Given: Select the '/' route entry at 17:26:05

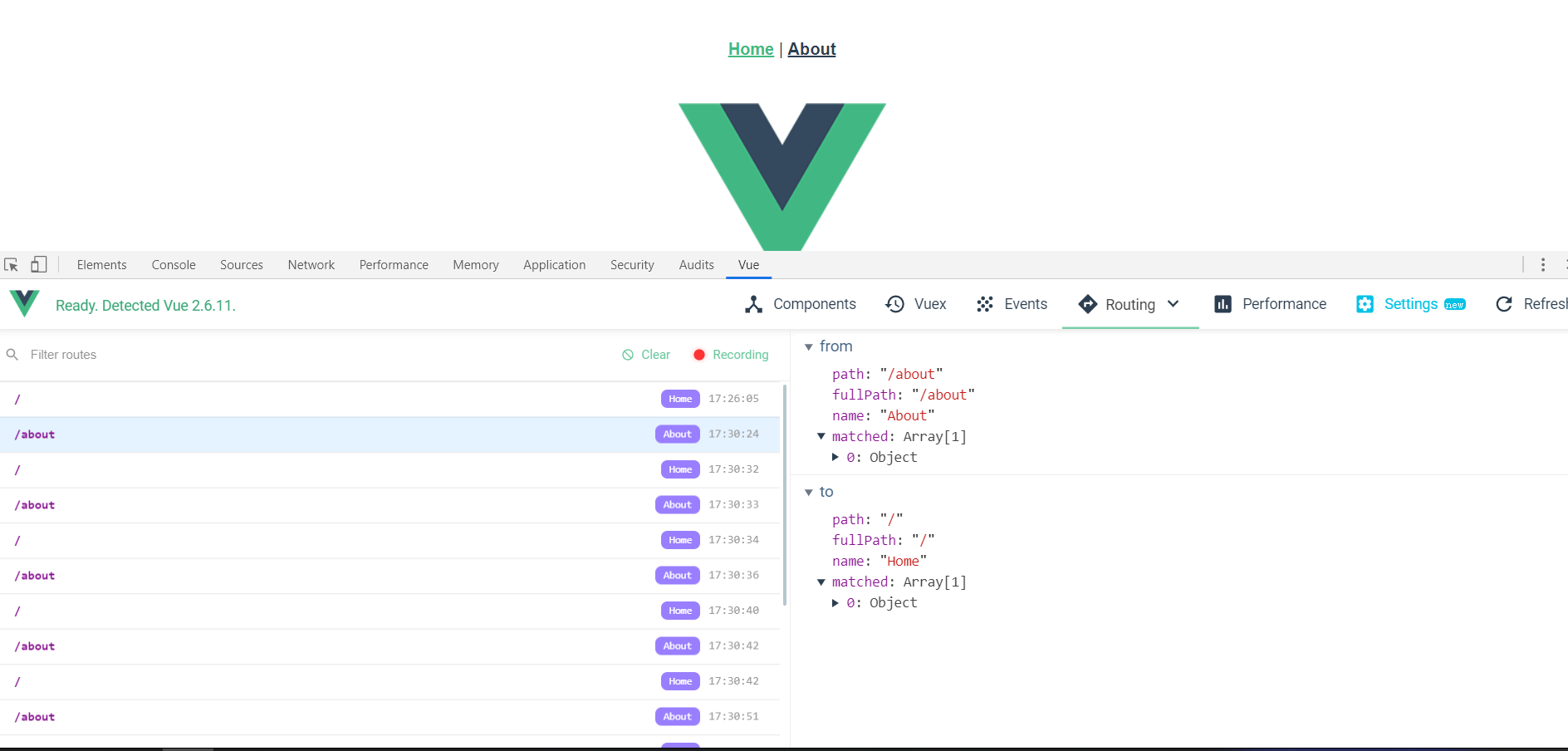Looking at the screenshot, I should click(390, 399).
